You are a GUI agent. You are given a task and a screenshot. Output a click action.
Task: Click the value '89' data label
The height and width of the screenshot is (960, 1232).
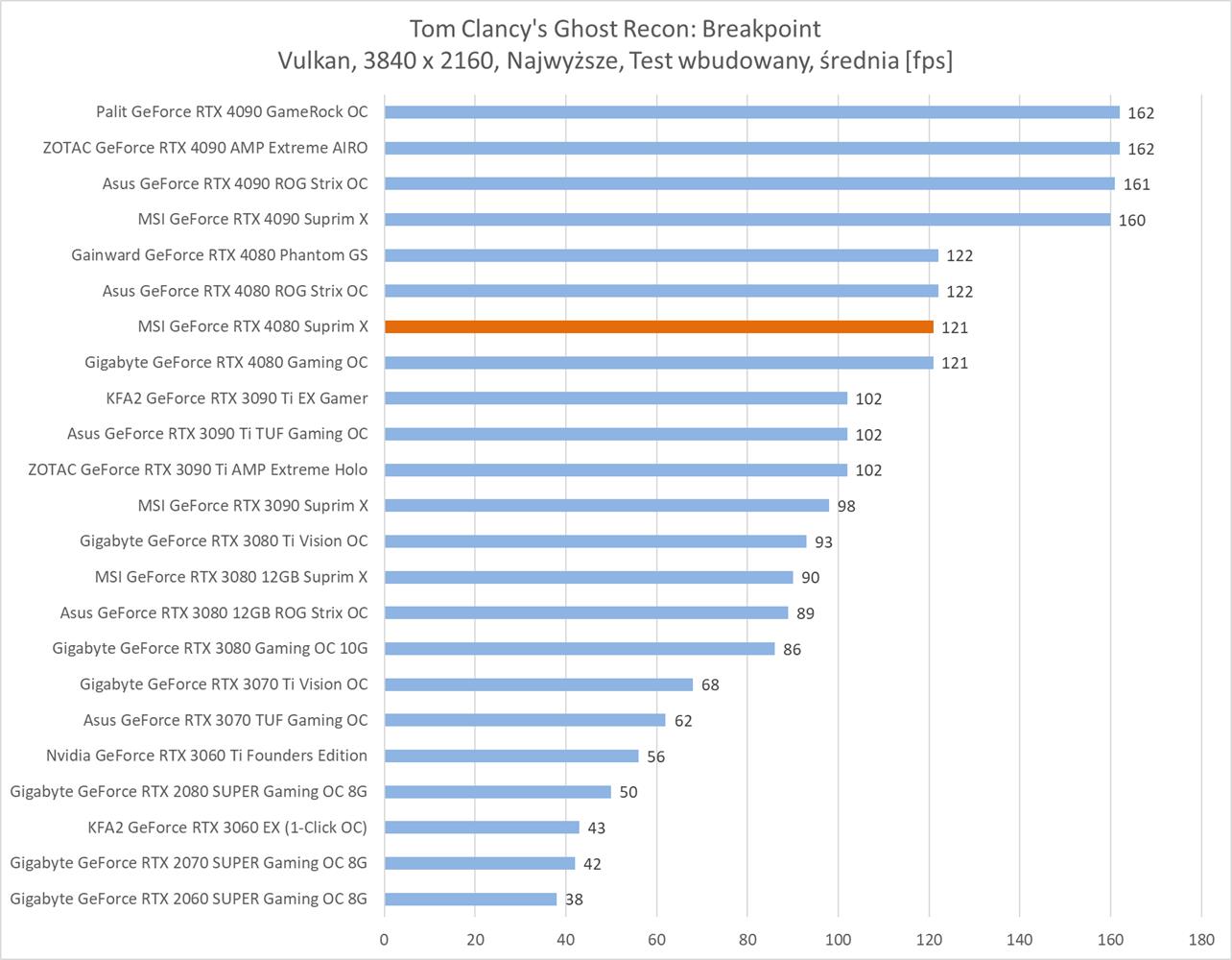point(805,613)
